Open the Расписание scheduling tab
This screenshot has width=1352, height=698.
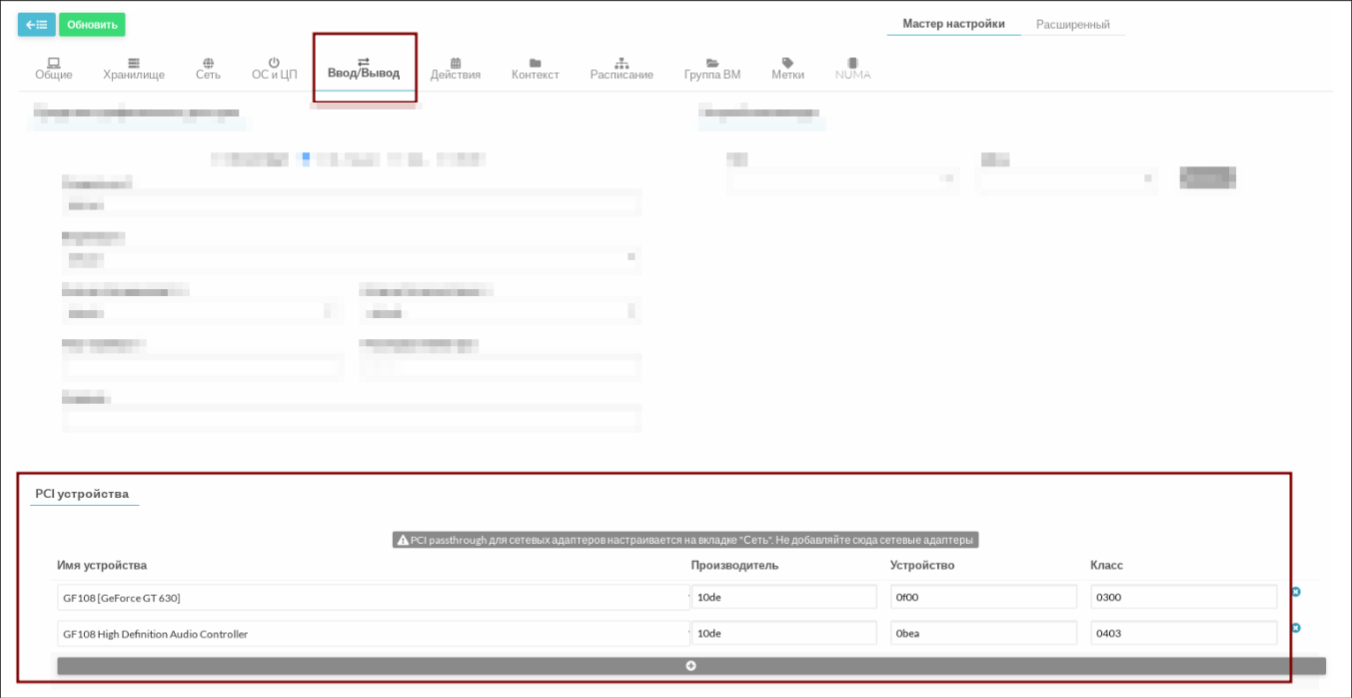coord(621,69)
